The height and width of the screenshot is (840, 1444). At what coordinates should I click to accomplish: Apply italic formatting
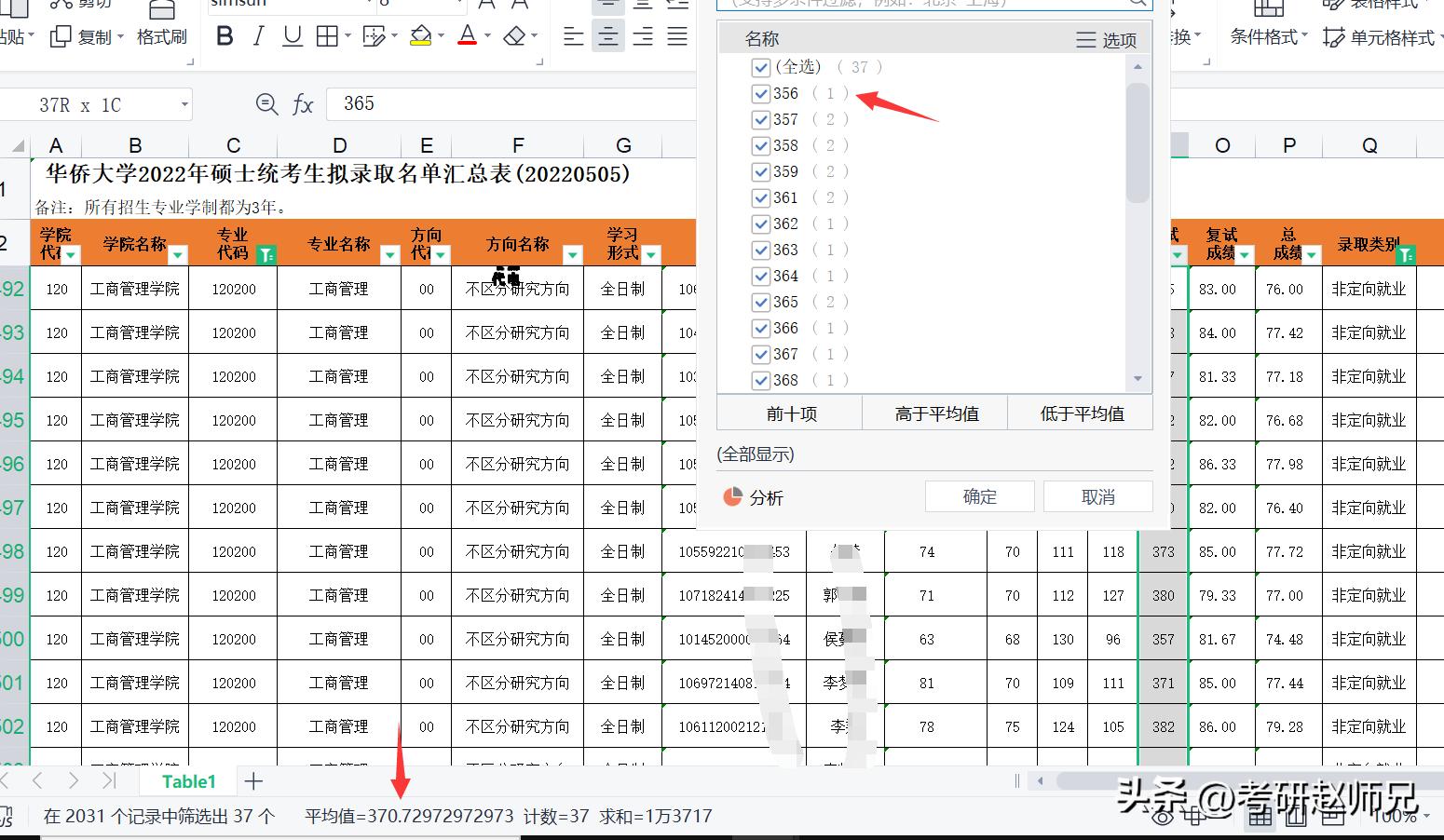pos(258,35)
